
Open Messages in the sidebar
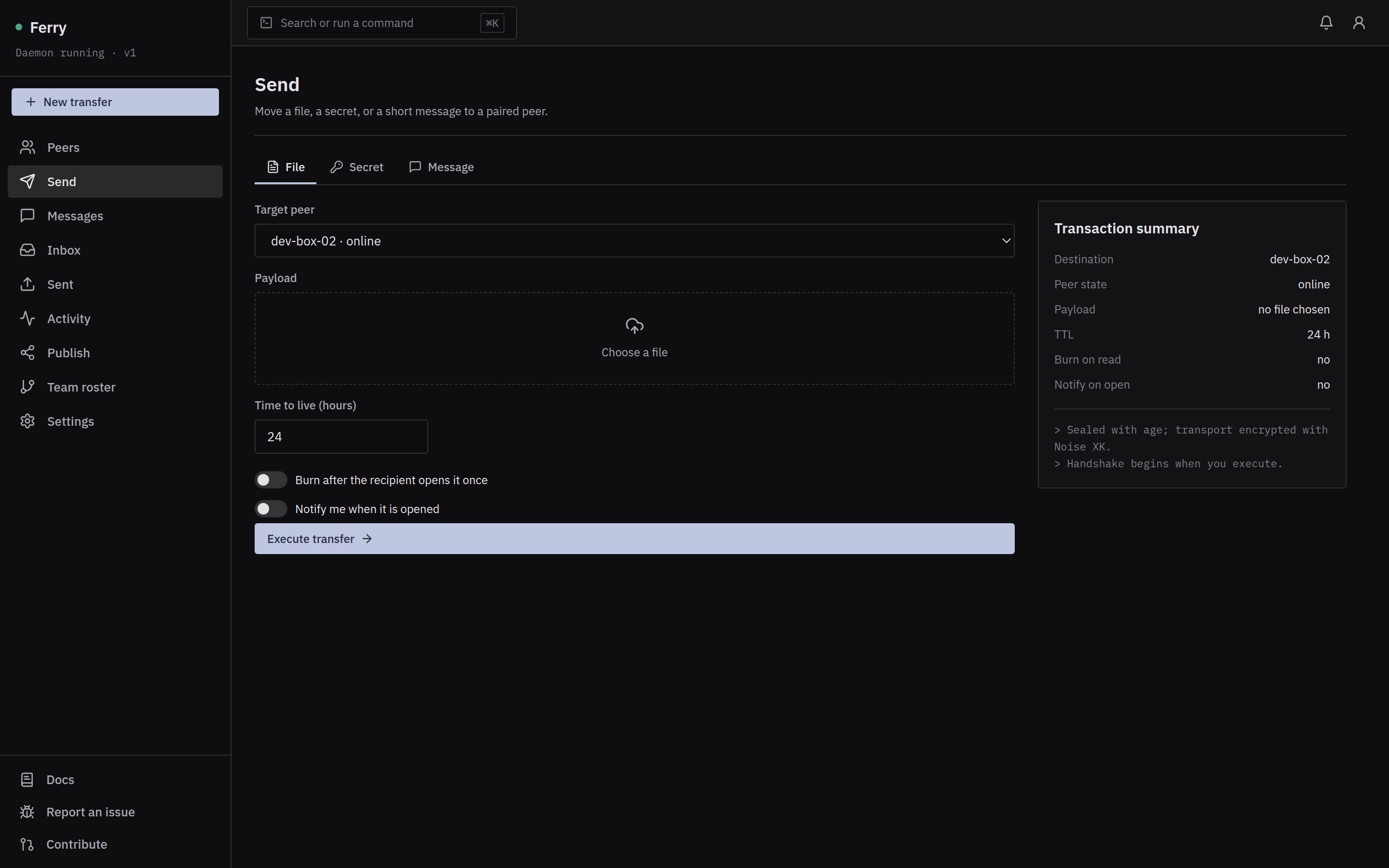pyautogui.click(x=115, y=216)
